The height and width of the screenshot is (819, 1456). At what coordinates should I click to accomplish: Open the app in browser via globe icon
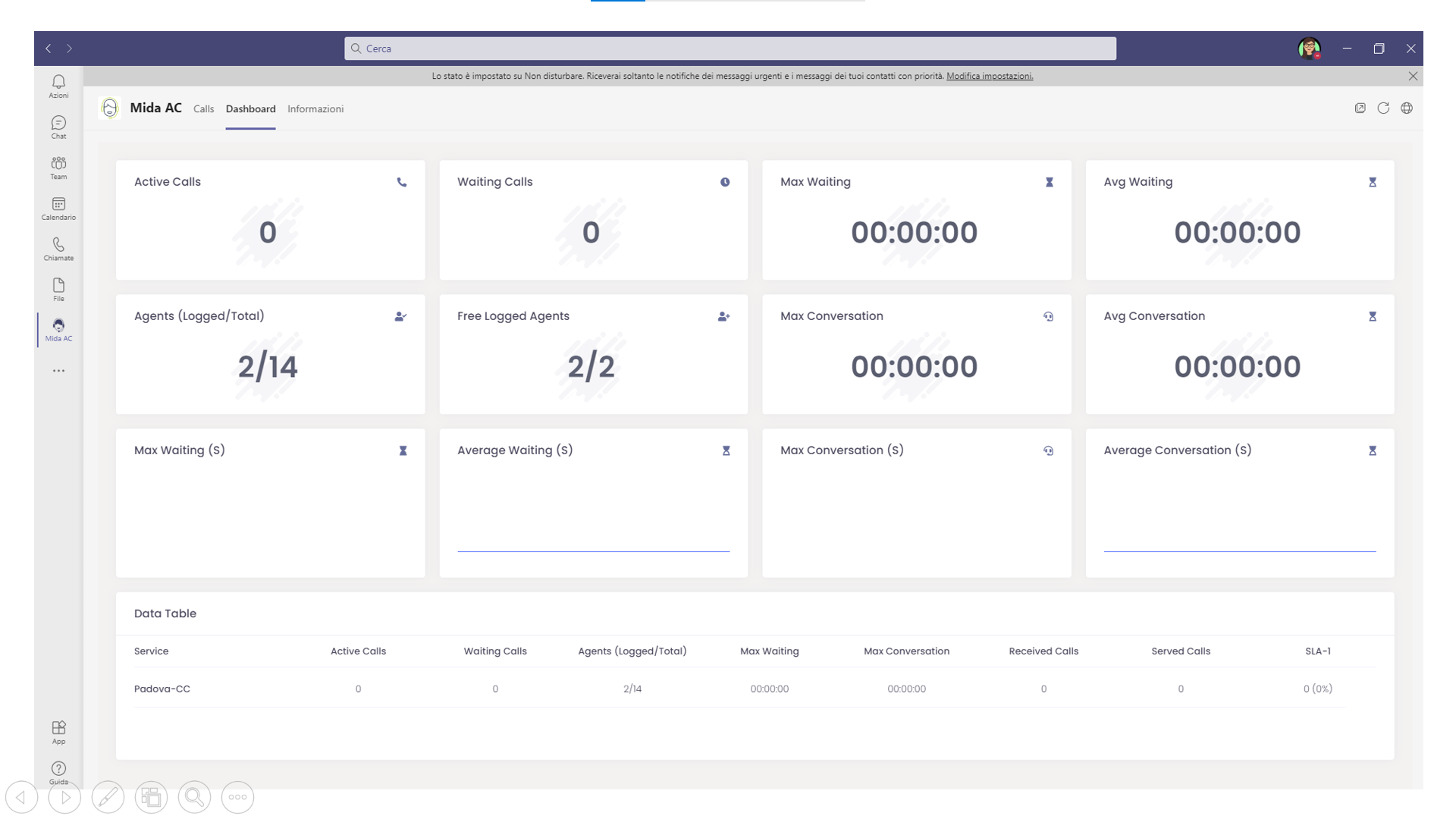[1407, 108]
